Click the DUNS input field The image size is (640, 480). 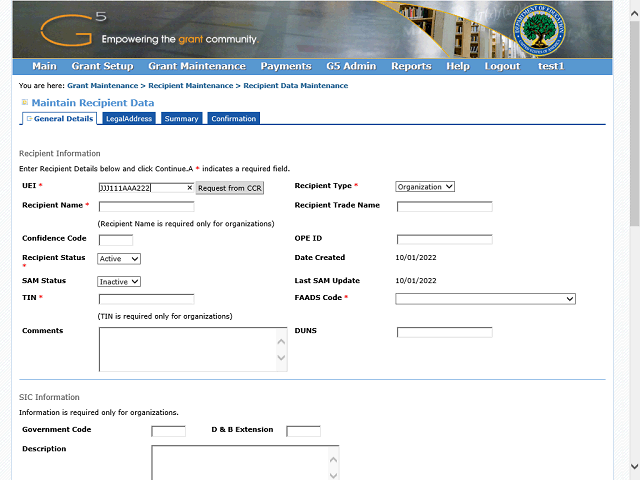tap(444, 332)
